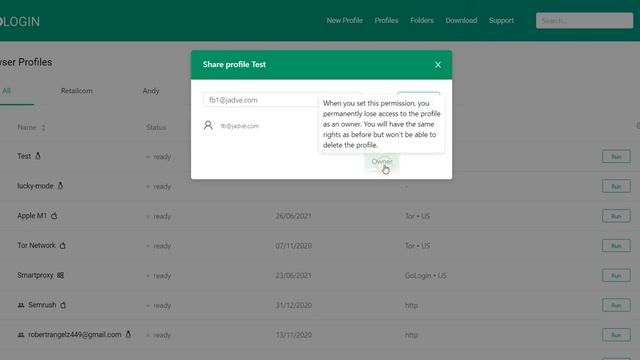Click the Apple icon beside Tor Network

62,245
